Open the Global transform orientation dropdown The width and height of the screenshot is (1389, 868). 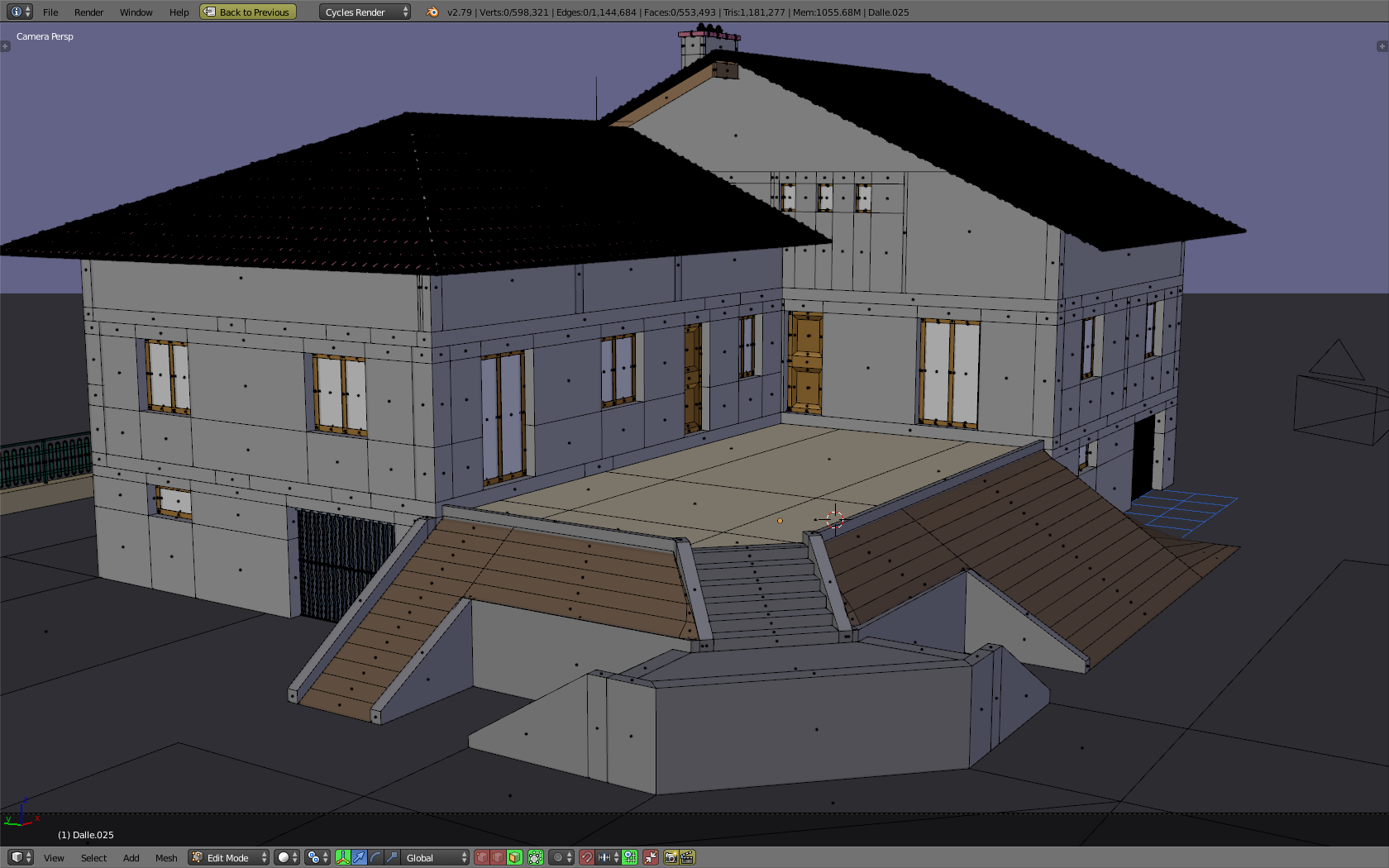click(436, 857)
